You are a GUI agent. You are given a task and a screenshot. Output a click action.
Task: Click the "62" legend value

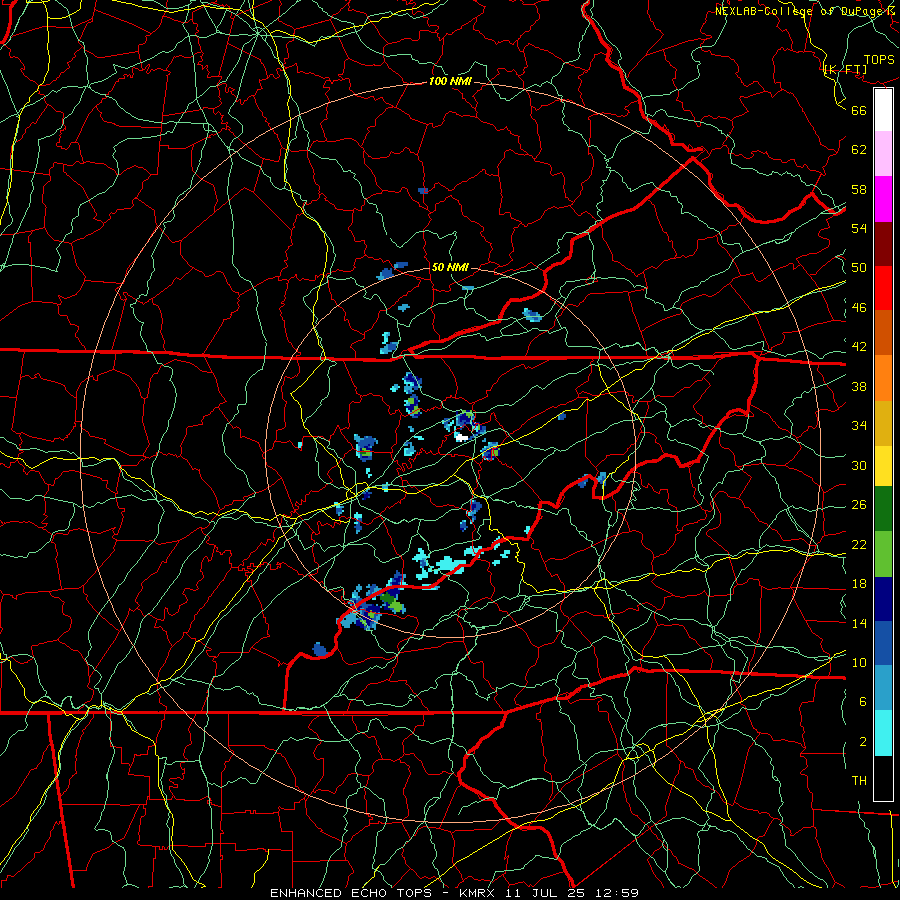point(859,150)
